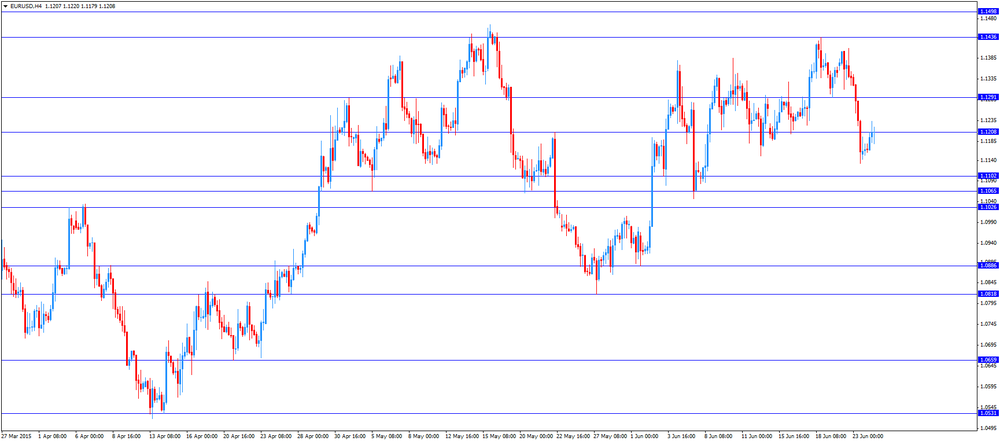Select the 1.0818 horizontal line price label

point(987,294)
